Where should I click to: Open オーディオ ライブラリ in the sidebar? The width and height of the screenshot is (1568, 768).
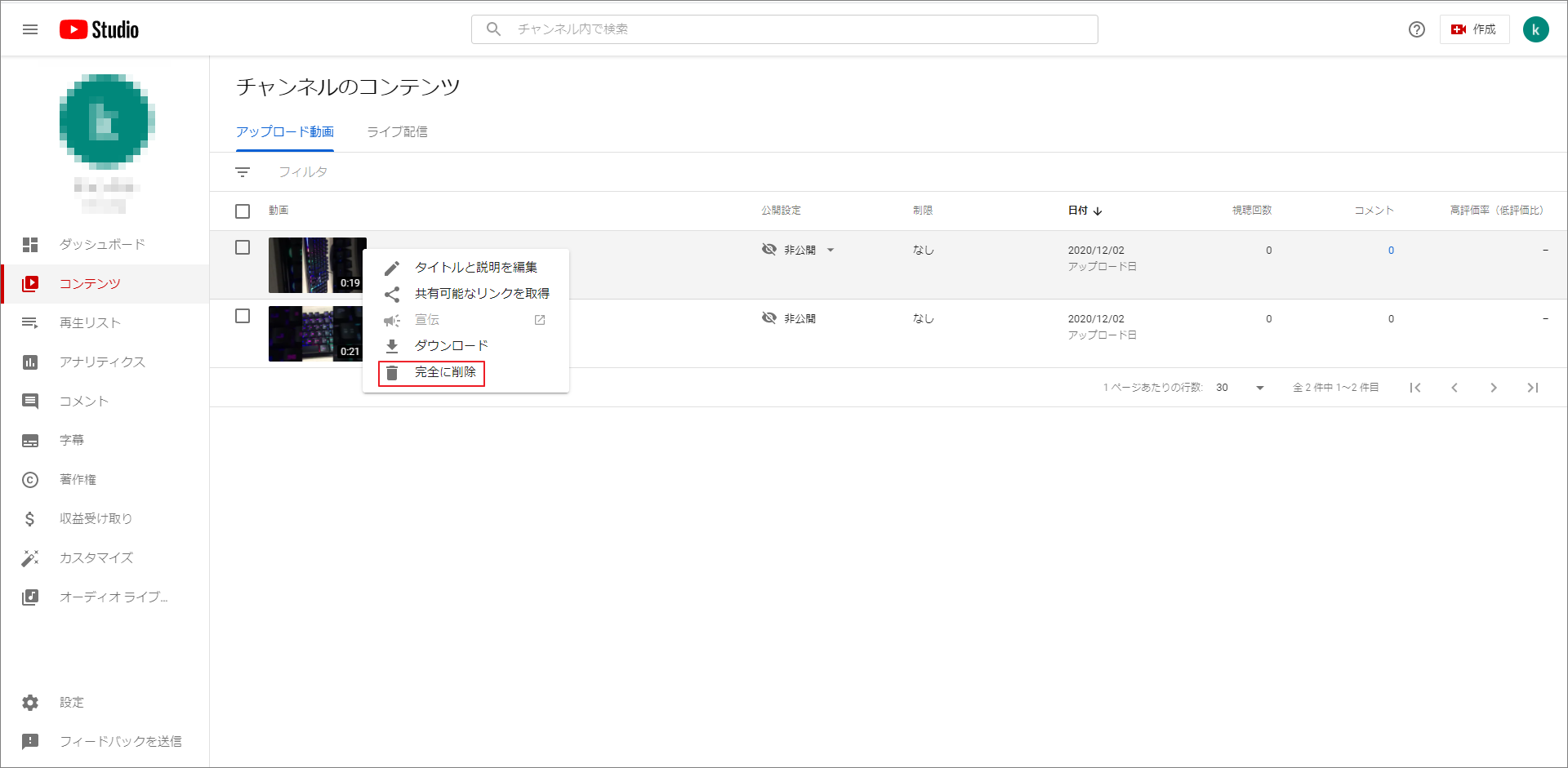click(105, 597)
